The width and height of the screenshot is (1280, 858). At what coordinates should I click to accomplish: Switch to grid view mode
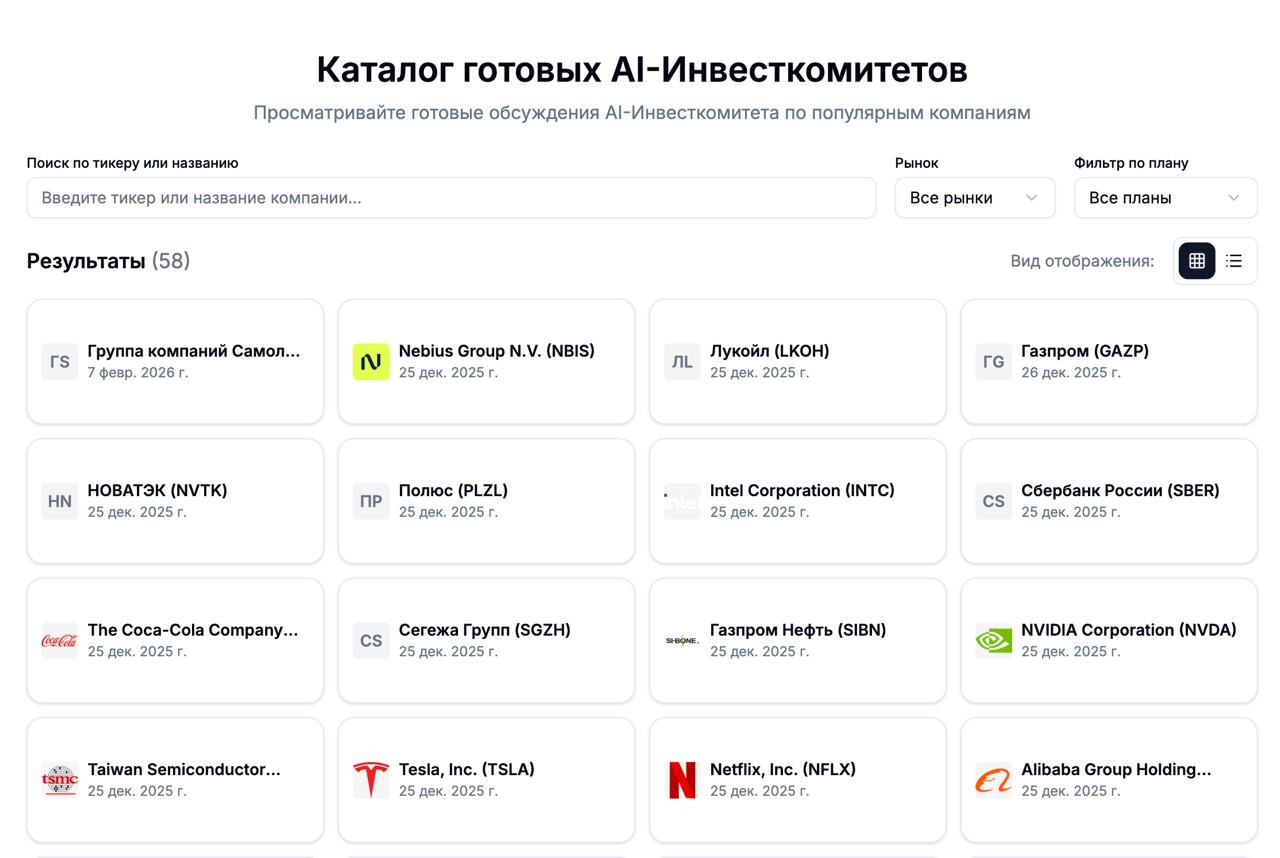click(x=1196, y=260)
